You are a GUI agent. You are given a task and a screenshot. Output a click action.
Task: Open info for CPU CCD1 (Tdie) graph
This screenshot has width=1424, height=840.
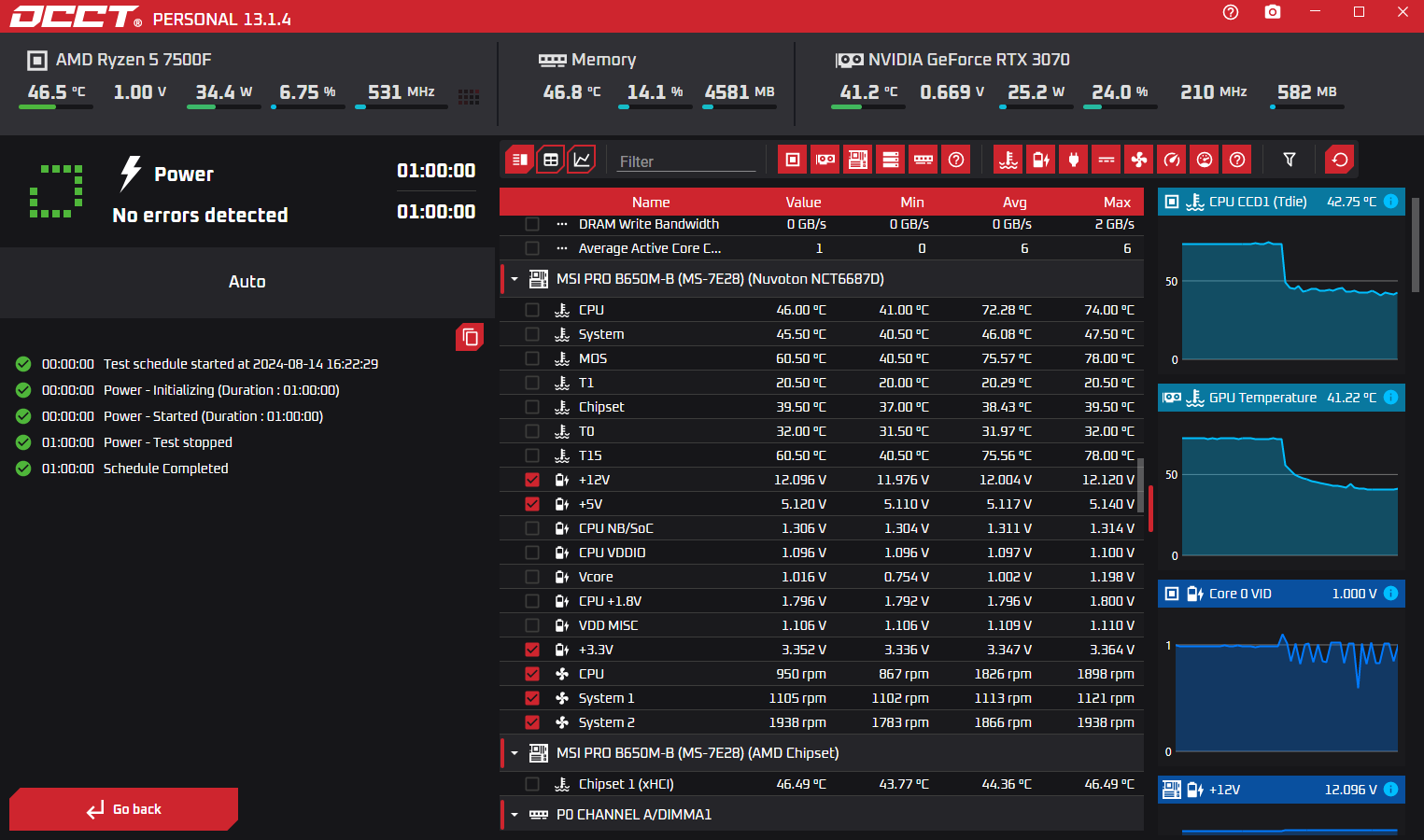[1390, 202]
